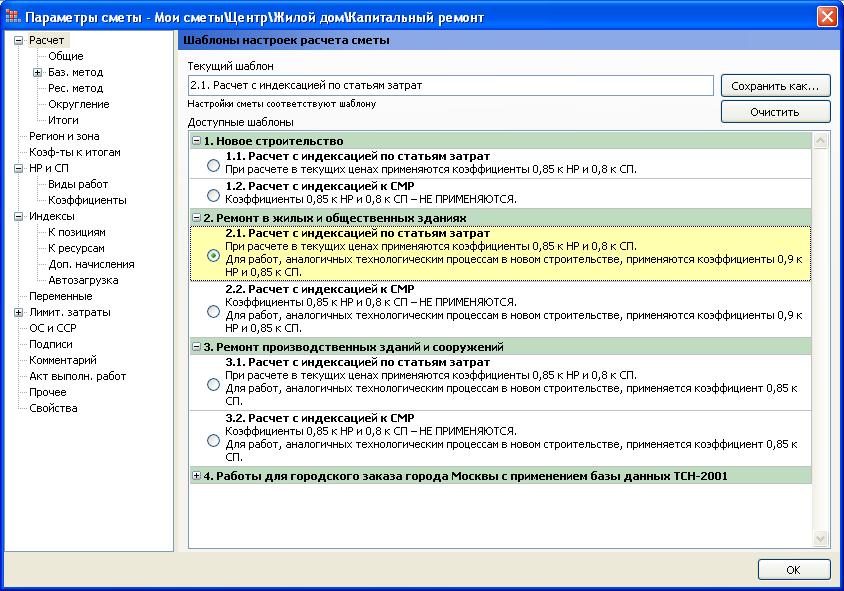
Task: Select the НР и СП tree item
Action: tap(49, 168)
